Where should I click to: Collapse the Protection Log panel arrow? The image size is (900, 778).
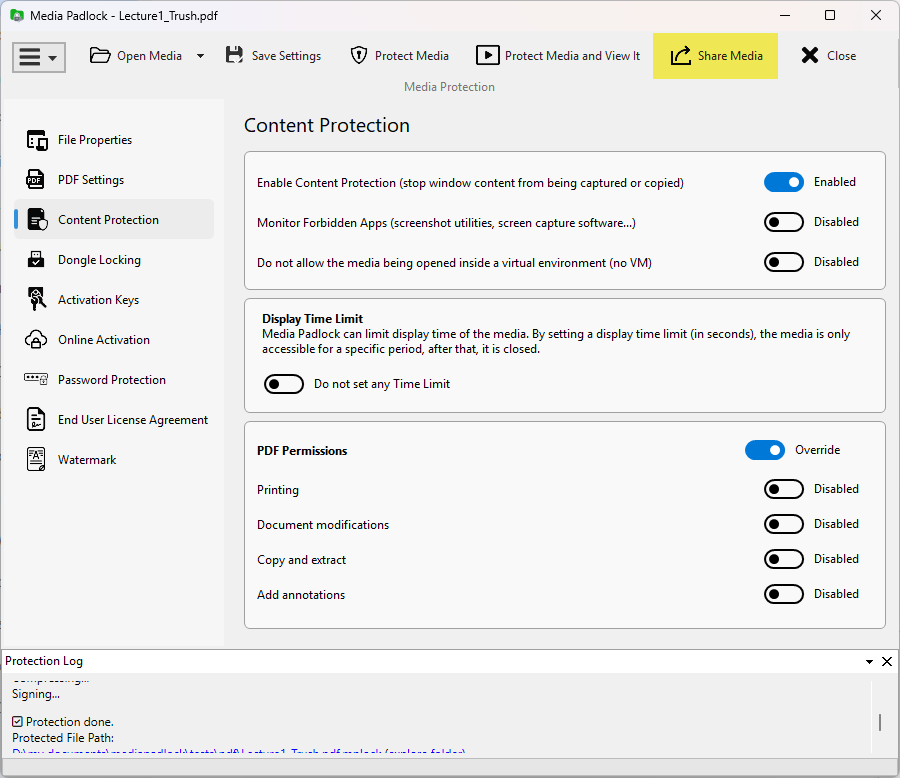(869, 662)
